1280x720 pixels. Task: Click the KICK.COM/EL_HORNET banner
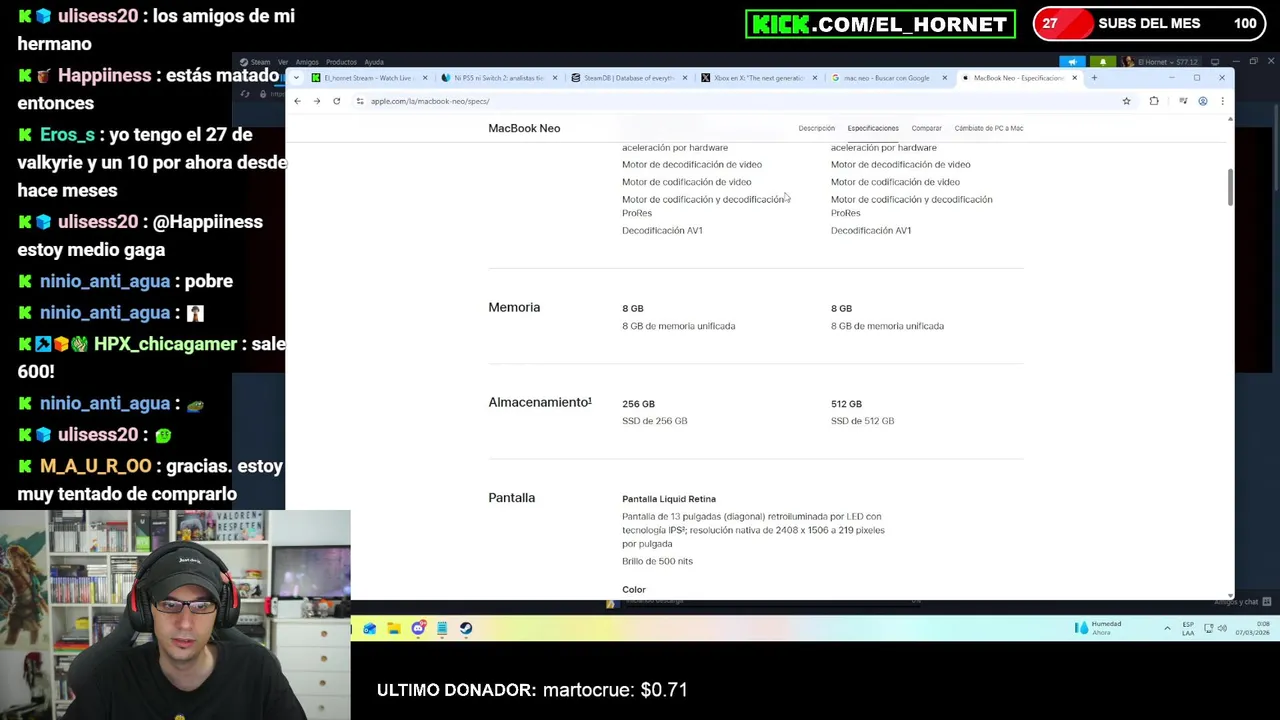tap(880, 24)
